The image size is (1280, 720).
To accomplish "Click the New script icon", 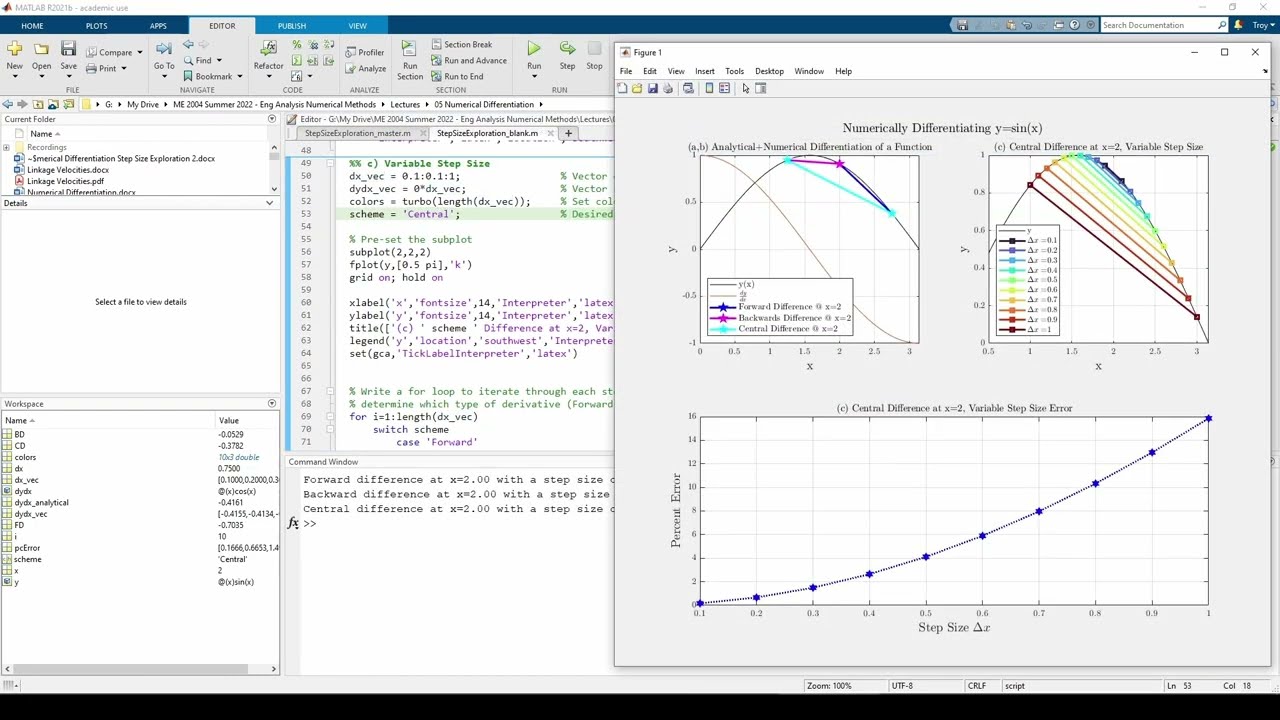I will coord(14,48).
